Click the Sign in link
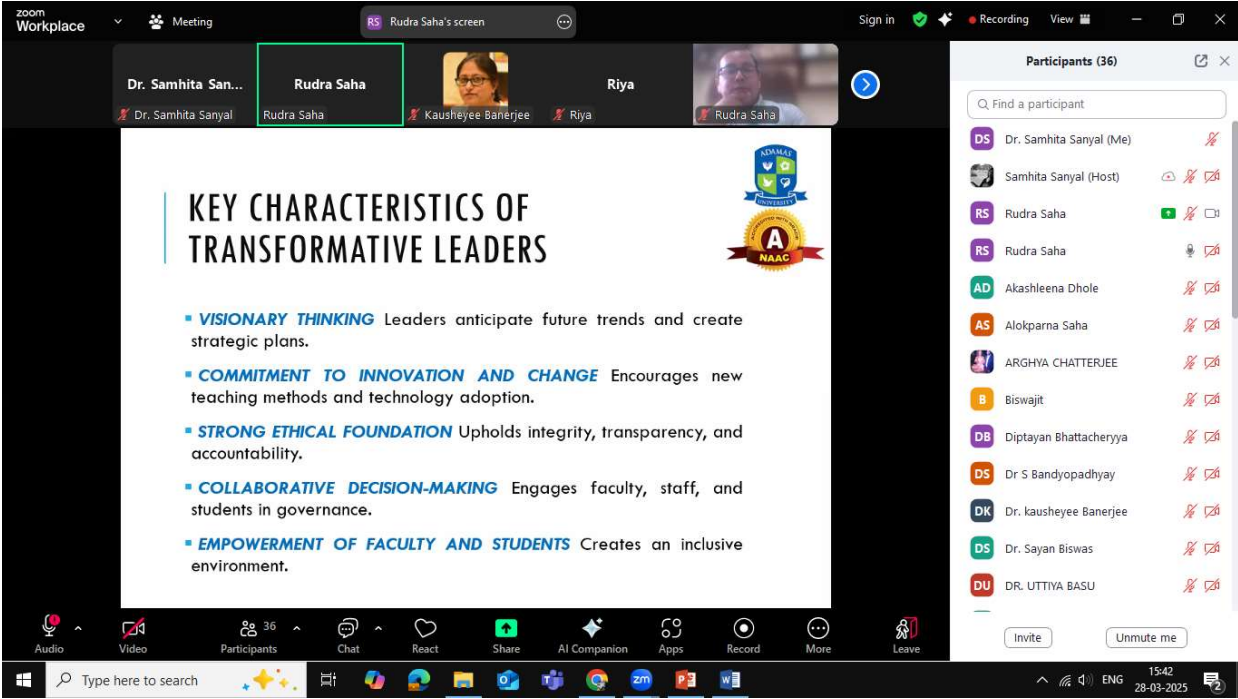This screenshot has width=1238, height=699. click(876, 20)
